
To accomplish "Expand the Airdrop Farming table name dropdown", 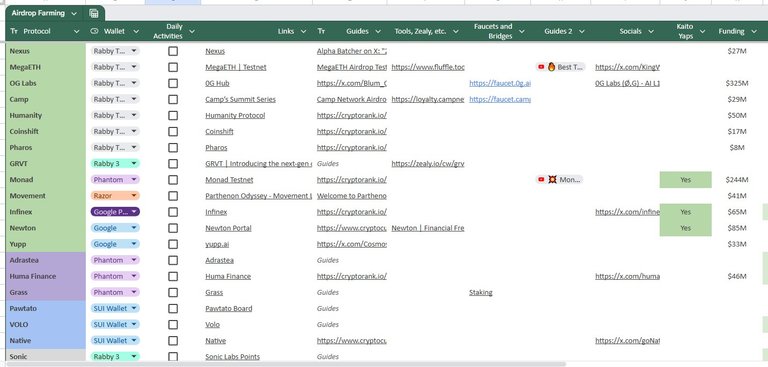I will [x=74, y=14].
